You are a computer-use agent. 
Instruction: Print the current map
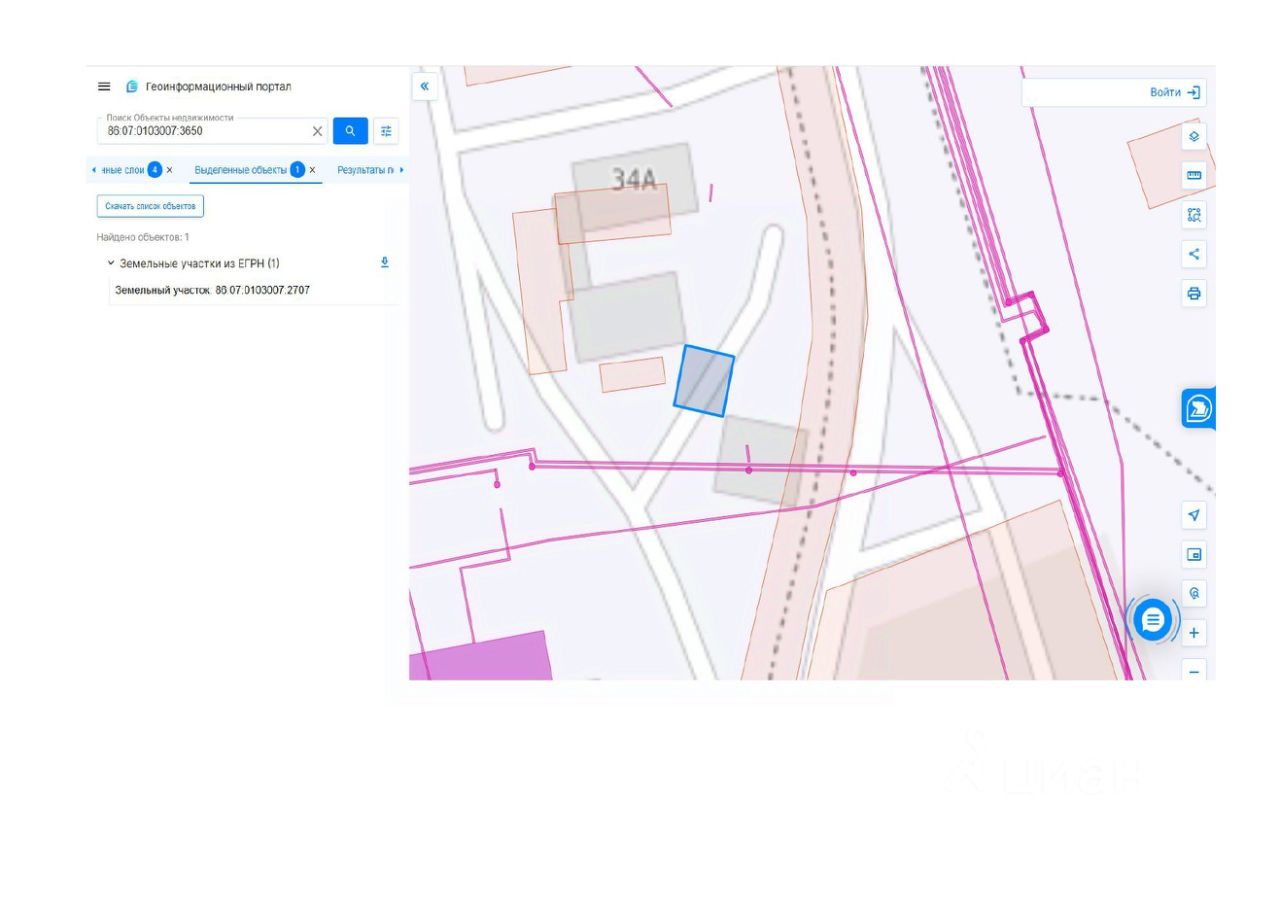[1194, 293]
